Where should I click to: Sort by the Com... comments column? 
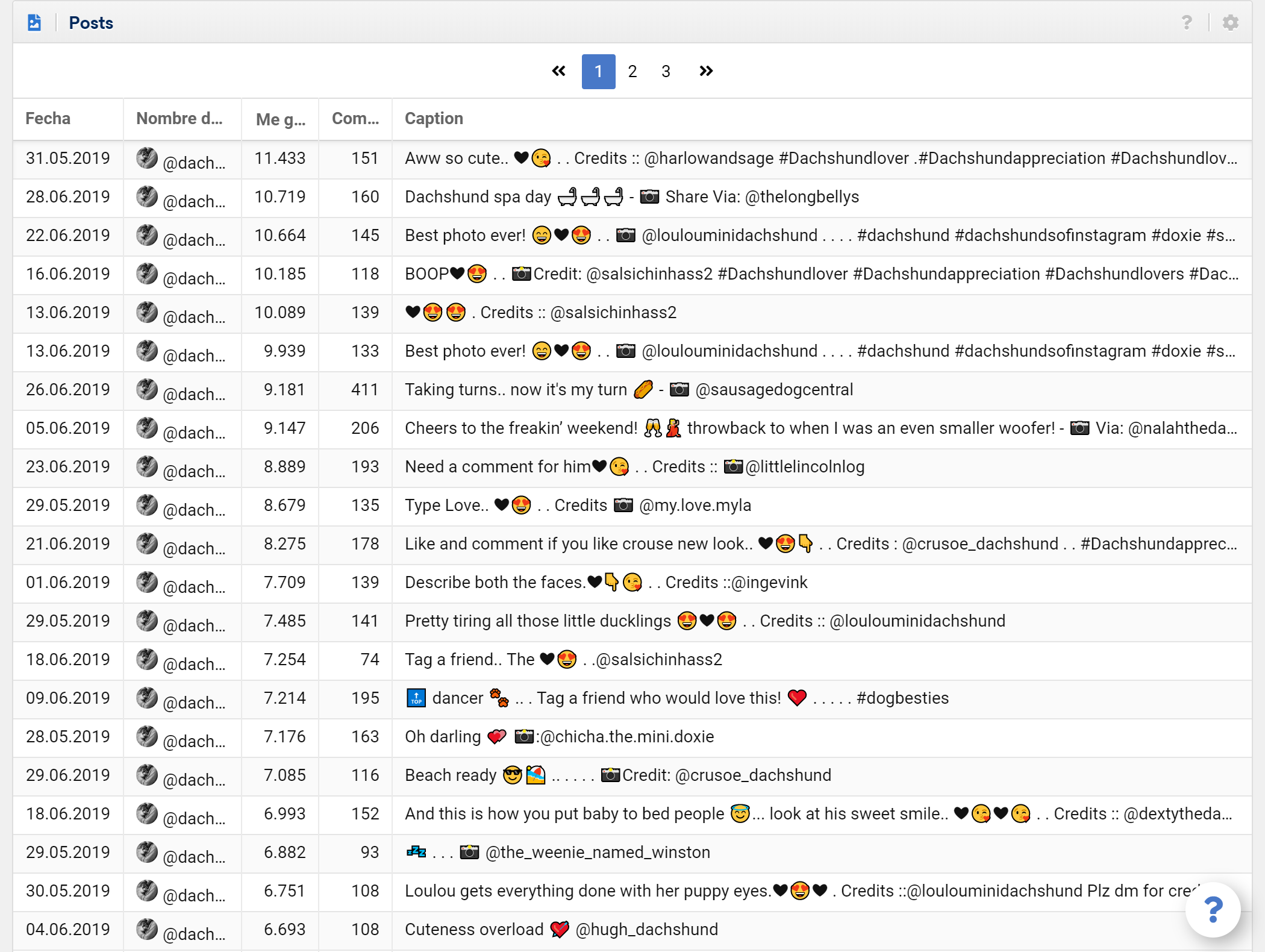pyautogui.click(x=355, y=118)
